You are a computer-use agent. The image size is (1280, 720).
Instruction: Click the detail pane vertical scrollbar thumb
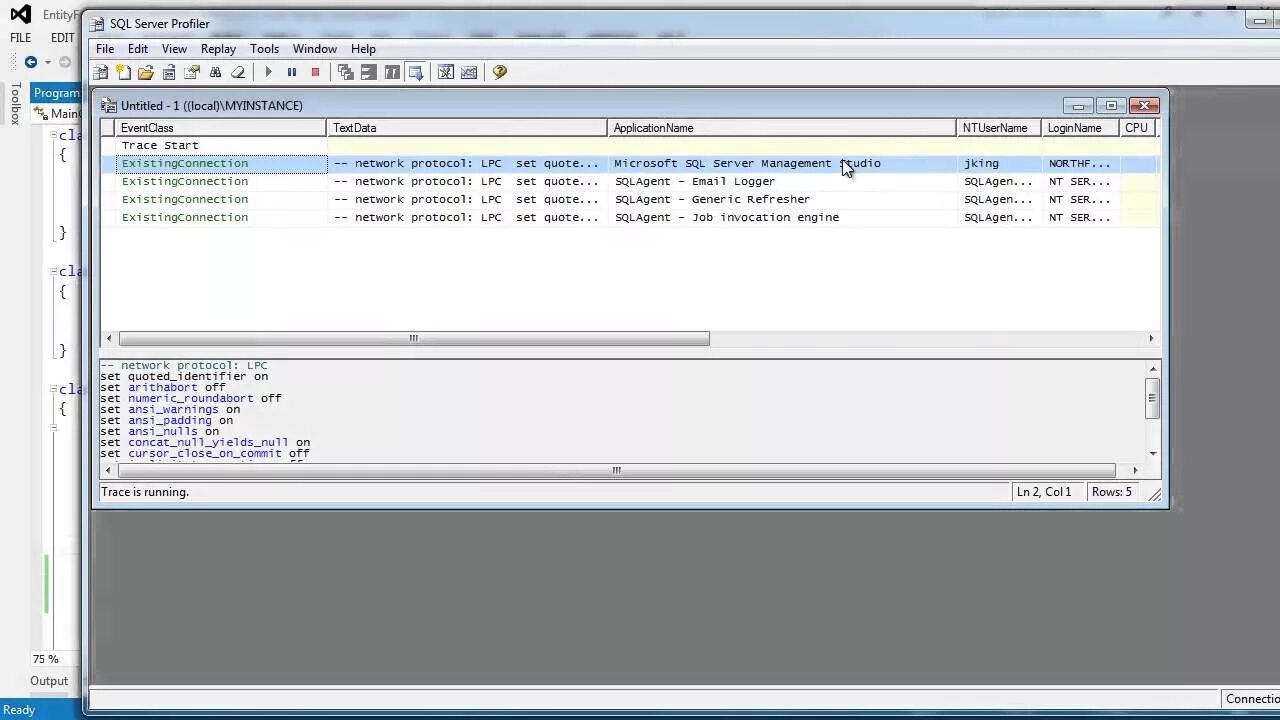[1152, 398]
